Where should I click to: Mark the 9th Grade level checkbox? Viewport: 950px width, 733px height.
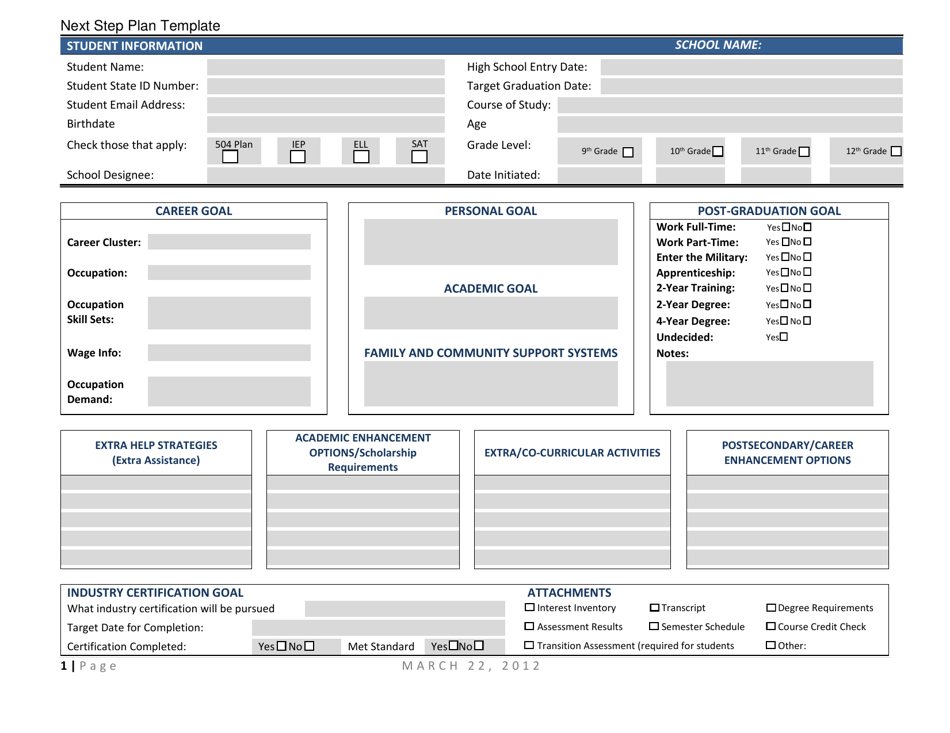[631, 149]
